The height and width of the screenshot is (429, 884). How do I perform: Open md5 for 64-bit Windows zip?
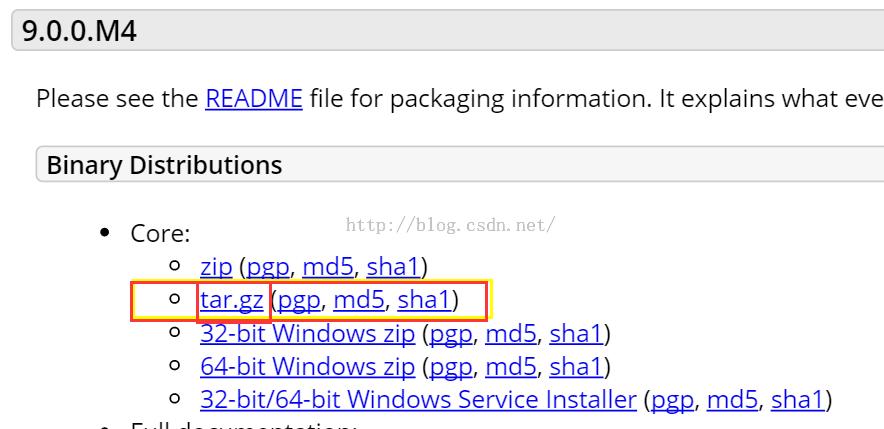(510, 367)
